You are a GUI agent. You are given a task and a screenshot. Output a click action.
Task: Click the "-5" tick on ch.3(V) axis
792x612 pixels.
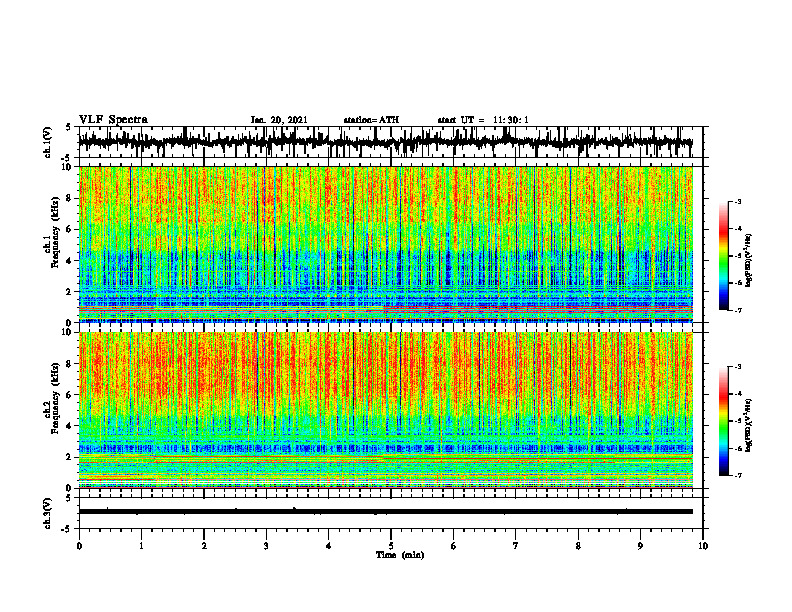67,529
